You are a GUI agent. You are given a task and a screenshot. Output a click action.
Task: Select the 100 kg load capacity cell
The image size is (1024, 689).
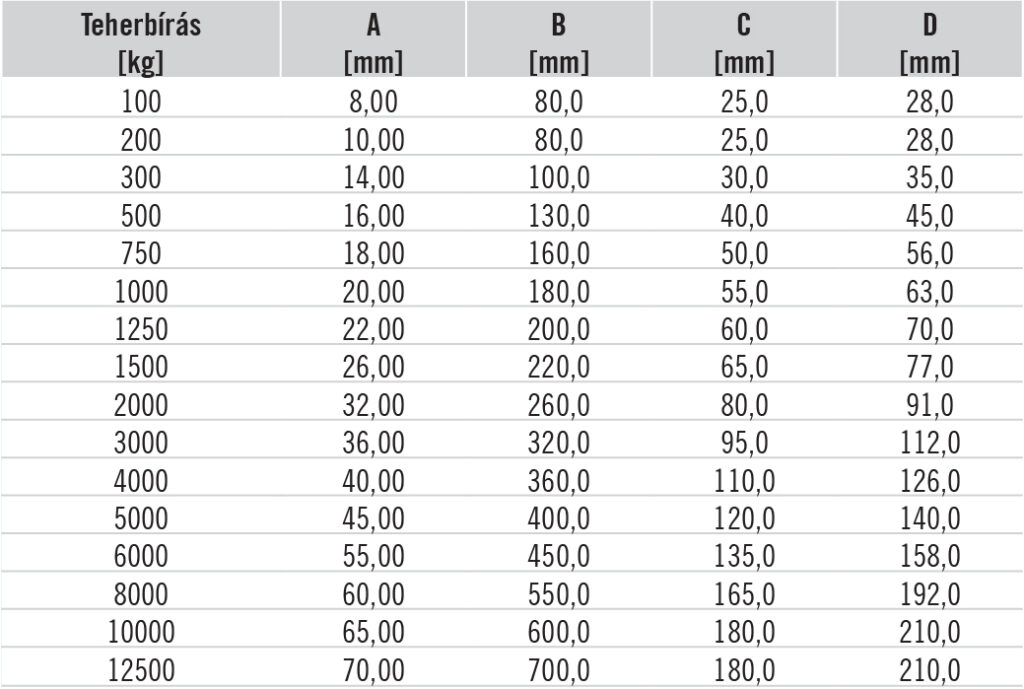pyautogui.click(x=141, y=102)
